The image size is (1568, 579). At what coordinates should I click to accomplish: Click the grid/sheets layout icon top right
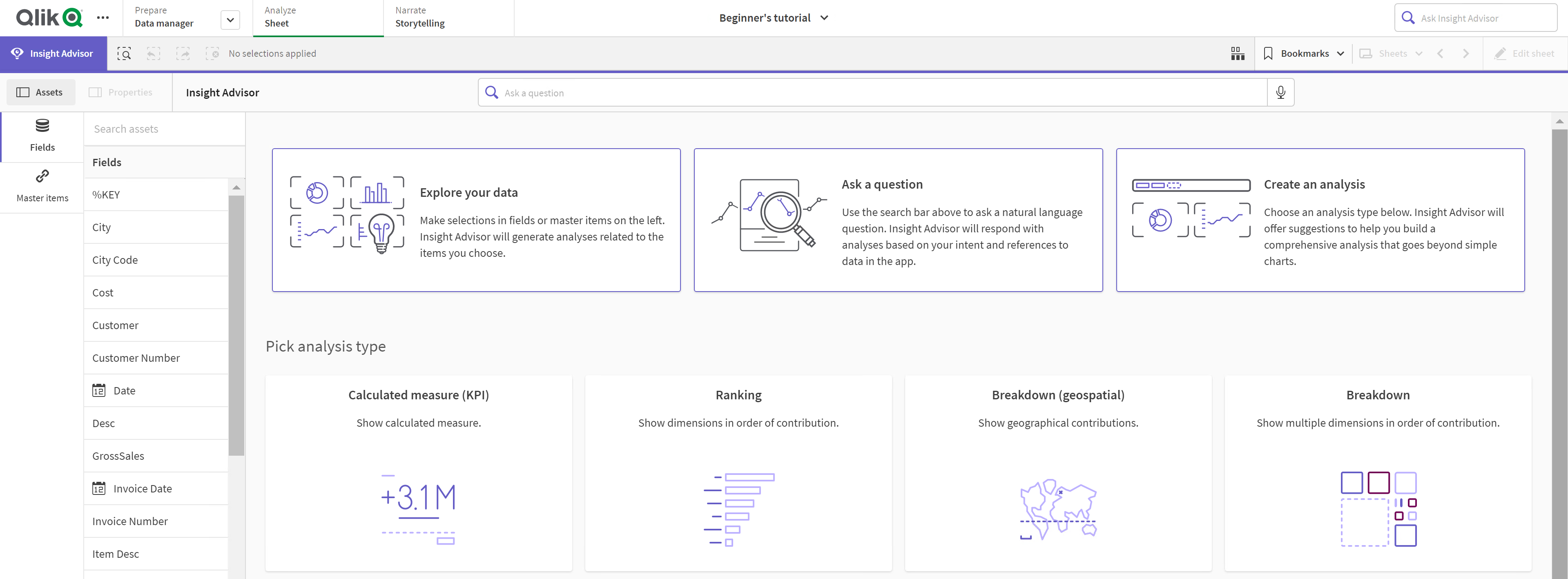click(x=1238, y=53)
